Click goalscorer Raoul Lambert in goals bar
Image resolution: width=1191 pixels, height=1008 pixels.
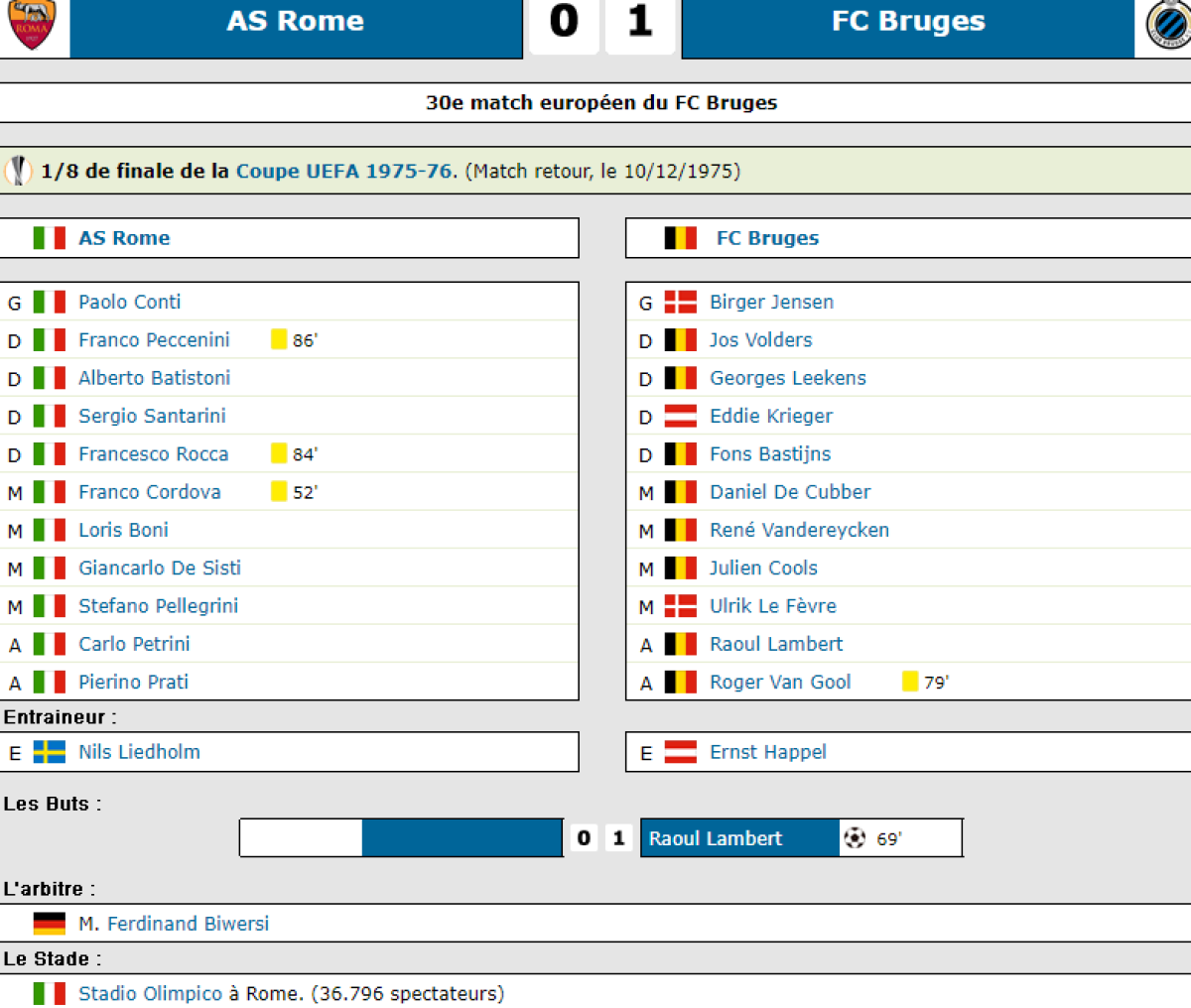[716, 838]
